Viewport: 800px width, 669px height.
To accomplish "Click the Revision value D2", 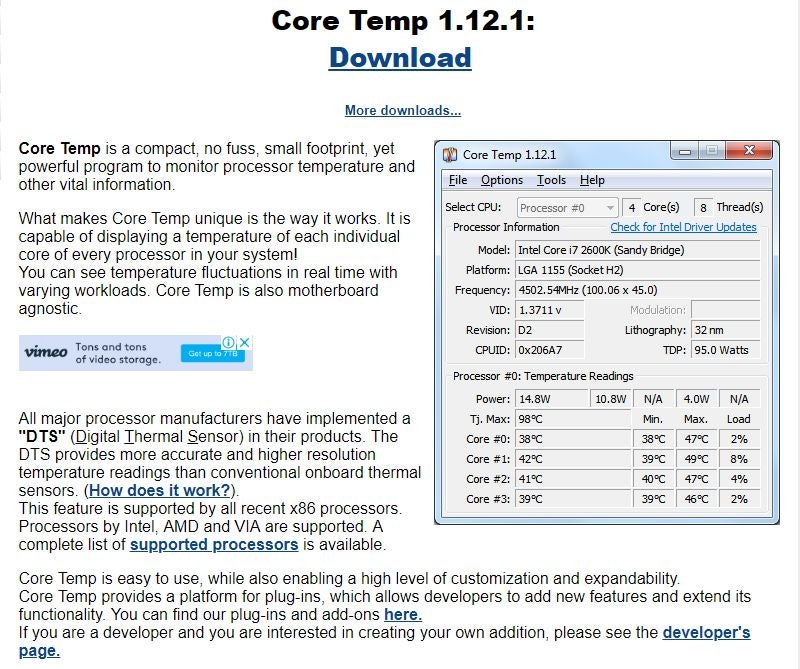I will 549,330.
